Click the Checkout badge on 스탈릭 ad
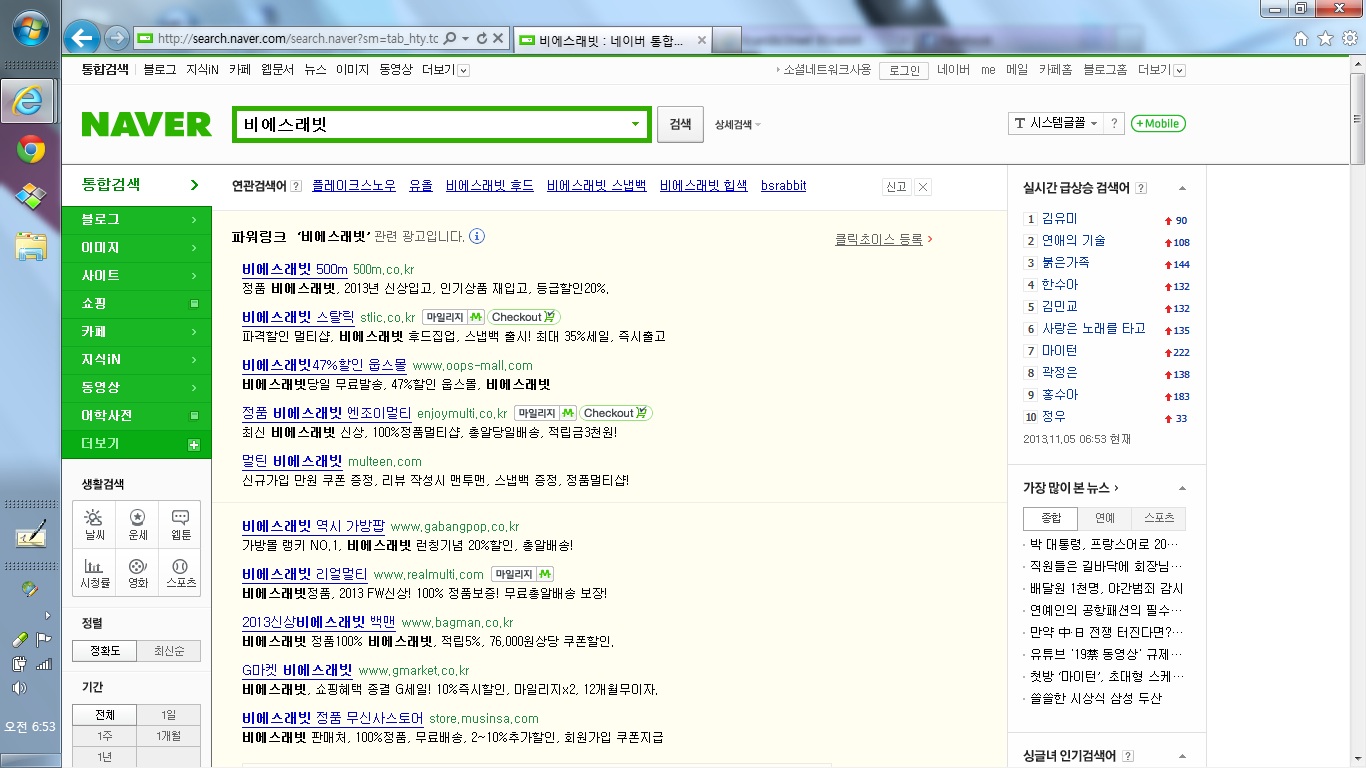 (x=524, y=317)
